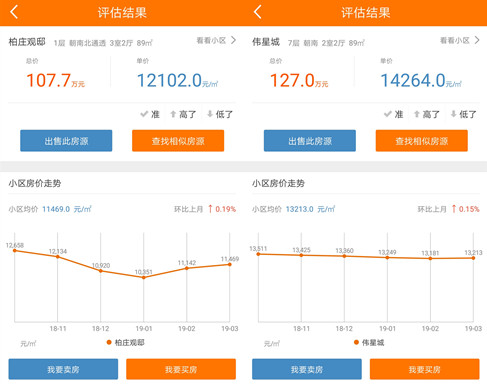The width and height of the screenshot is (487, 384).
Task: Open 看看小区 for 柏庄观邸
Action: (x=216, y=41)
